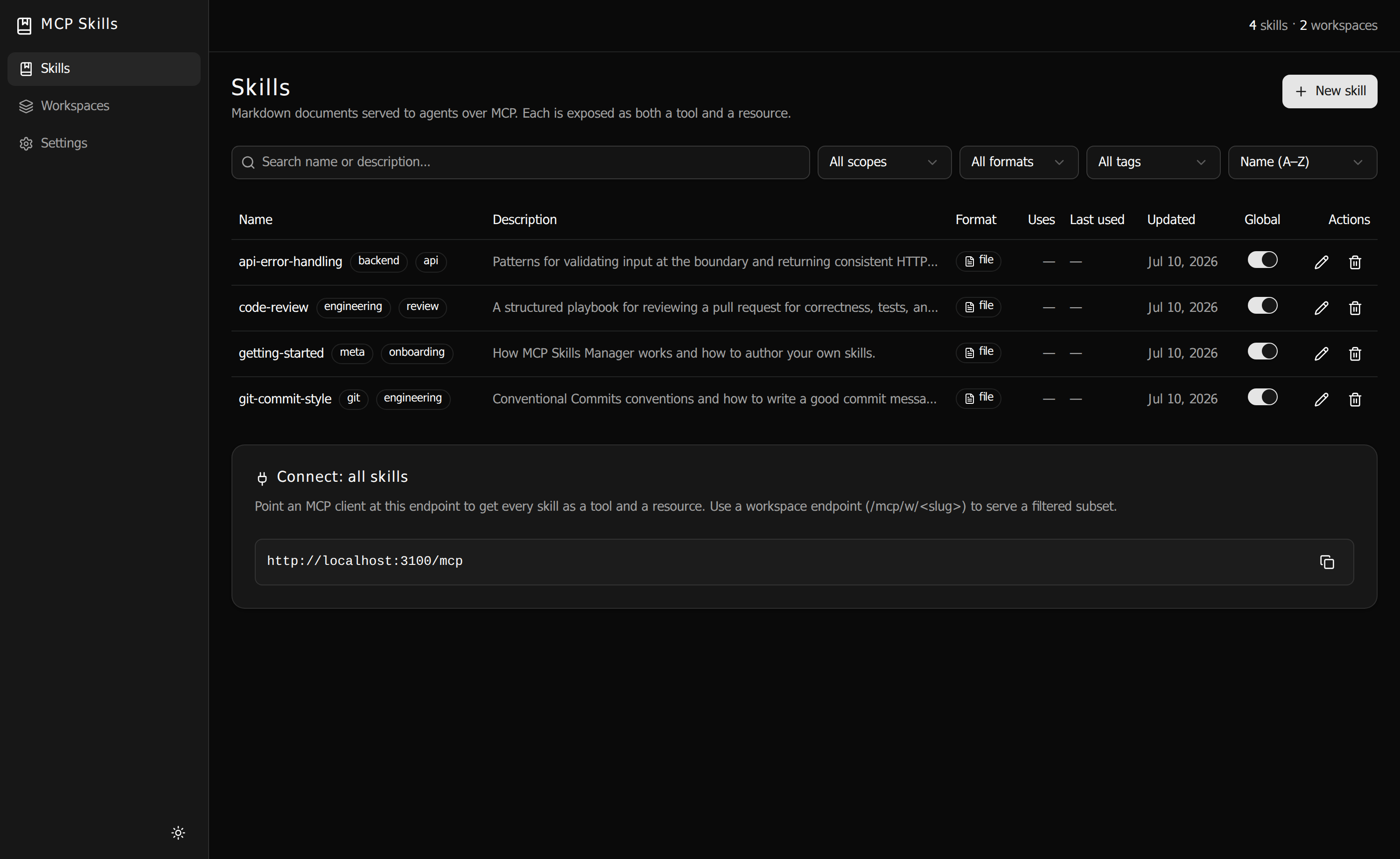Toggle Global switch for git-commit-style
The image size is (1400, 859).
pos(1262,397)
